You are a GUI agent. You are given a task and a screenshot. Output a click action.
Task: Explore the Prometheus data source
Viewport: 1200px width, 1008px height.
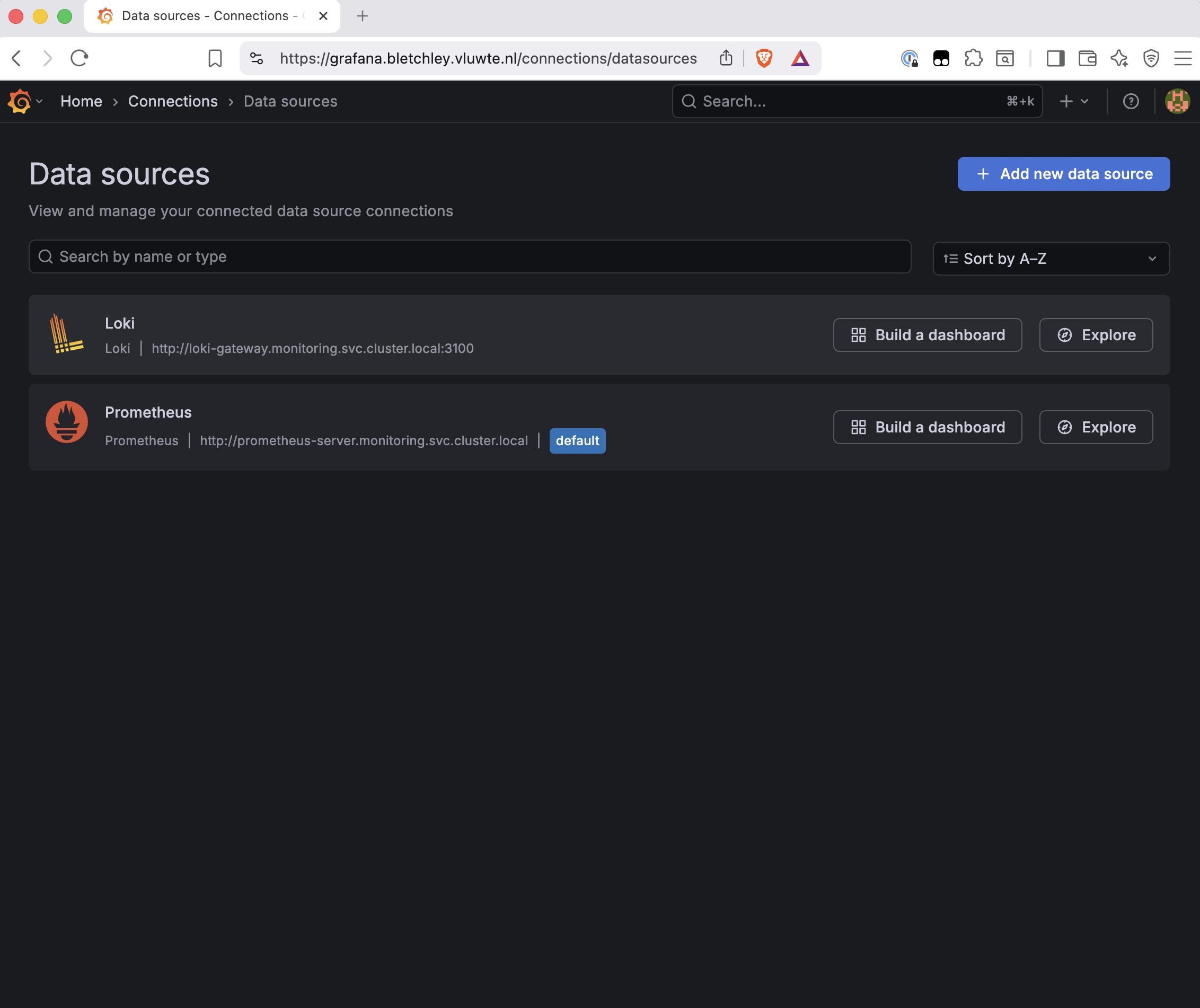[x=1096, y=427]
